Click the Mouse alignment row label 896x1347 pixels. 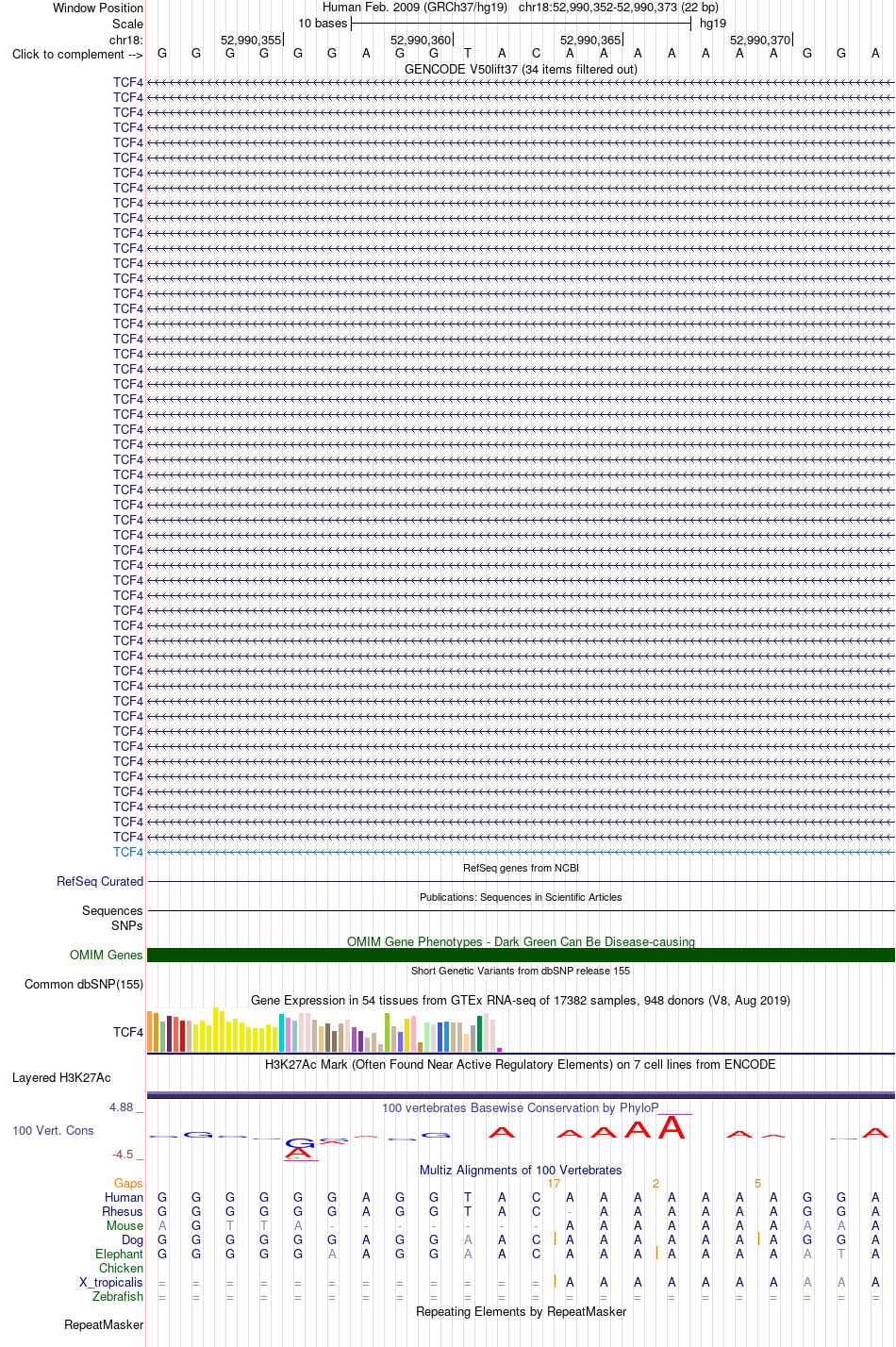click(x=124, y=1225)
